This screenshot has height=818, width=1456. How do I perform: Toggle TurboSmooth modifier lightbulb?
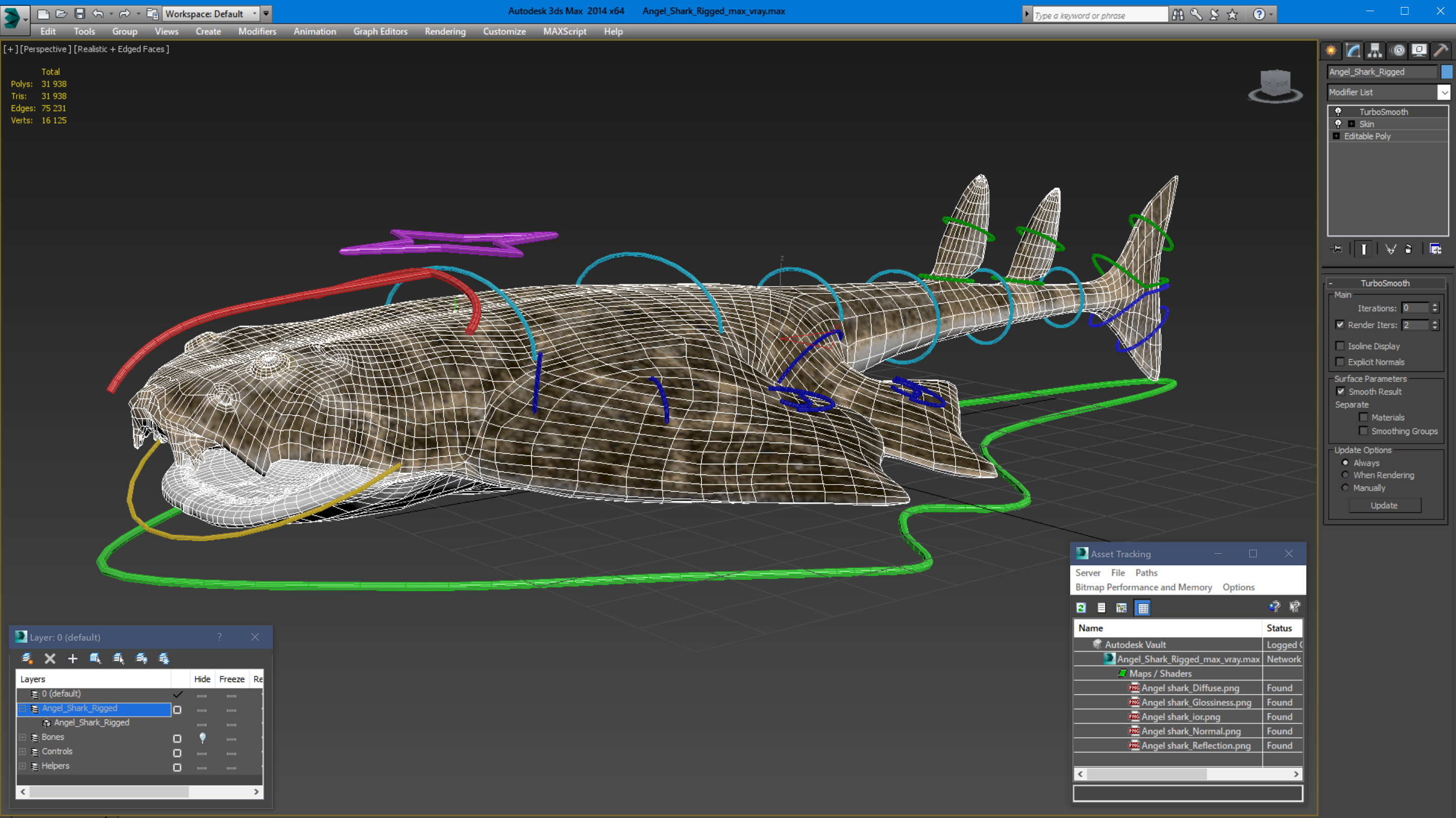[1338, 112]
